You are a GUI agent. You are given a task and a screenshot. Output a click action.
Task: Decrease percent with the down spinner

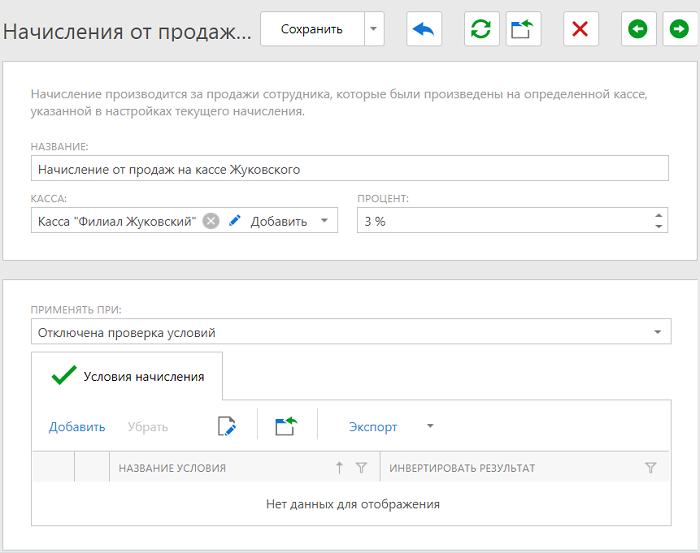coord(658,226)
